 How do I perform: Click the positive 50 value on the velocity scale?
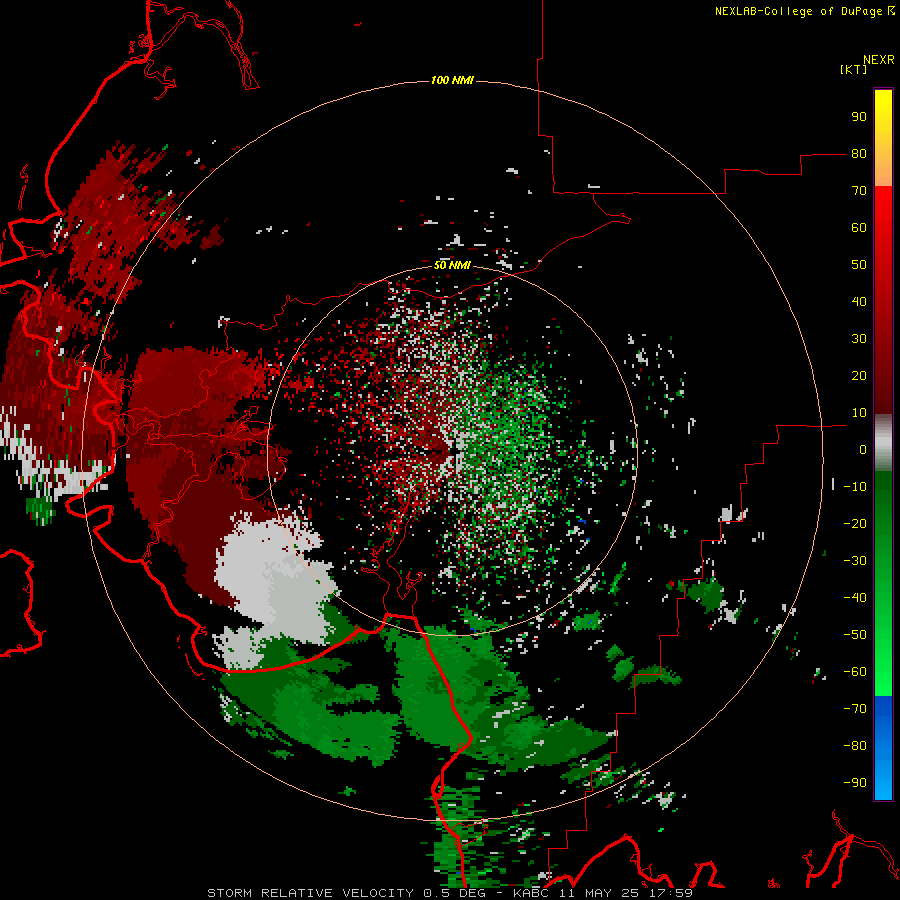click(859, 265)
